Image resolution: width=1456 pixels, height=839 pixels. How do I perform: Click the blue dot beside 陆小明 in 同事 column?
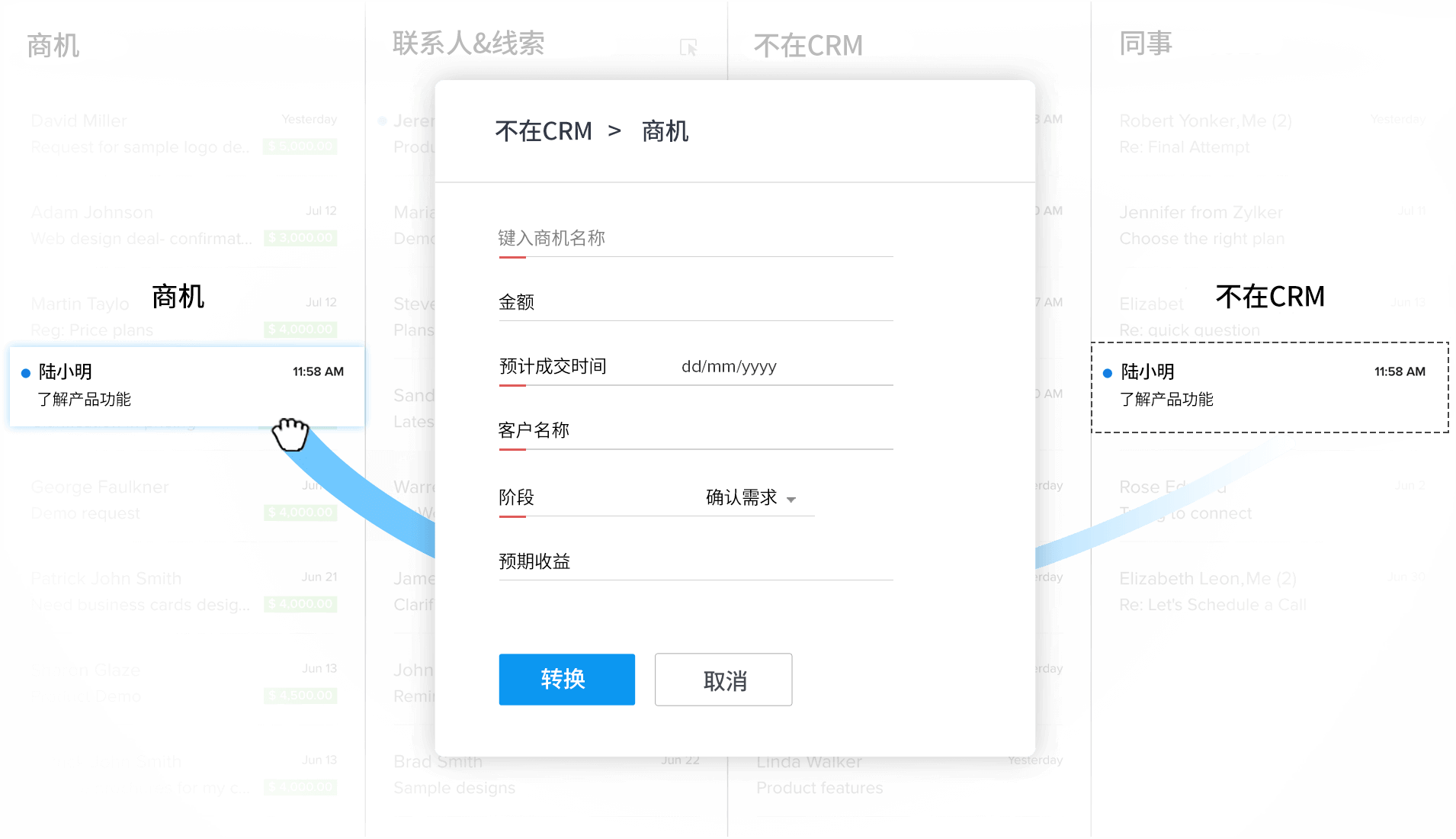click(x=1108, y=373)
